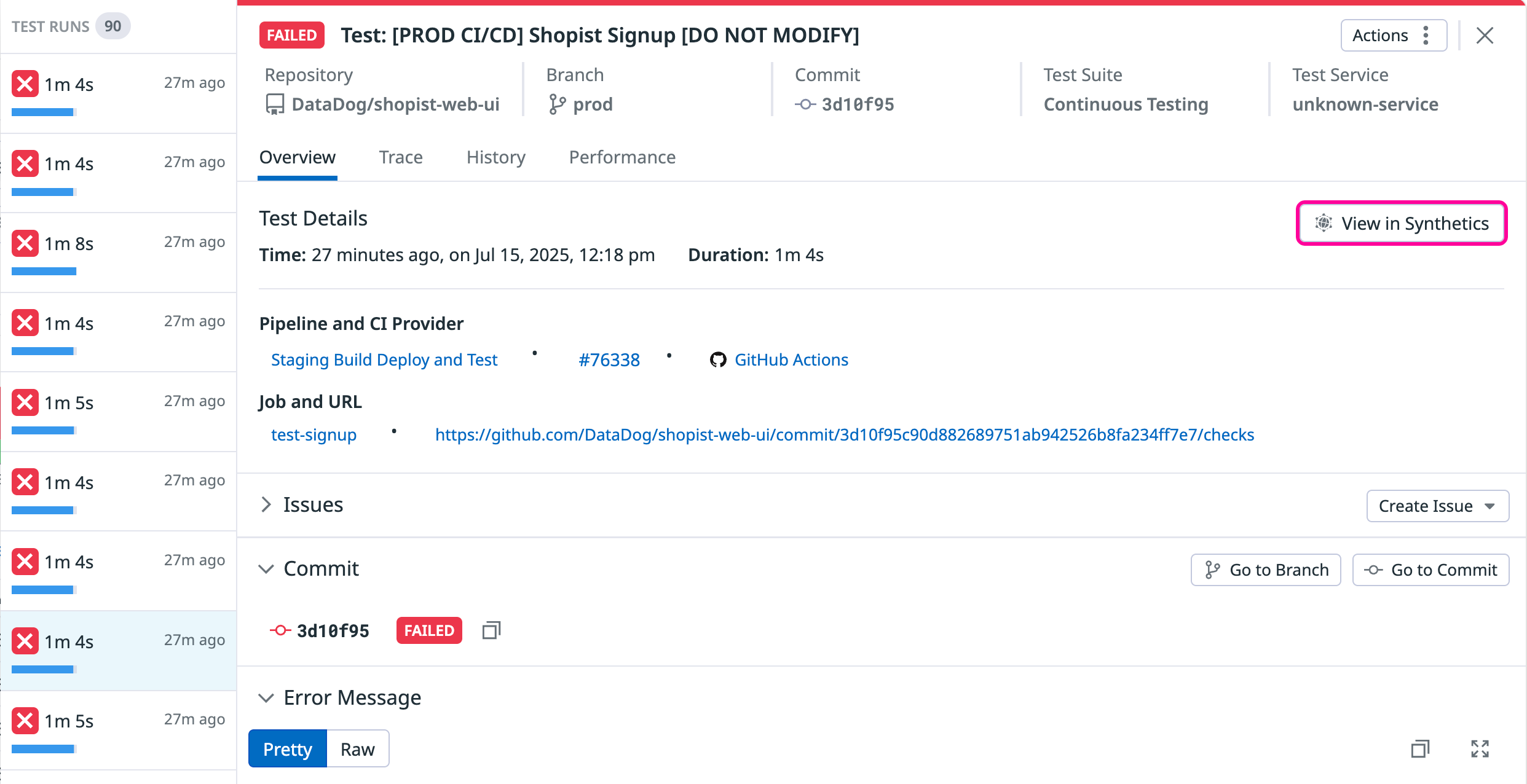
Task: Switch error message to Raw view
Action: click(358, 749)
